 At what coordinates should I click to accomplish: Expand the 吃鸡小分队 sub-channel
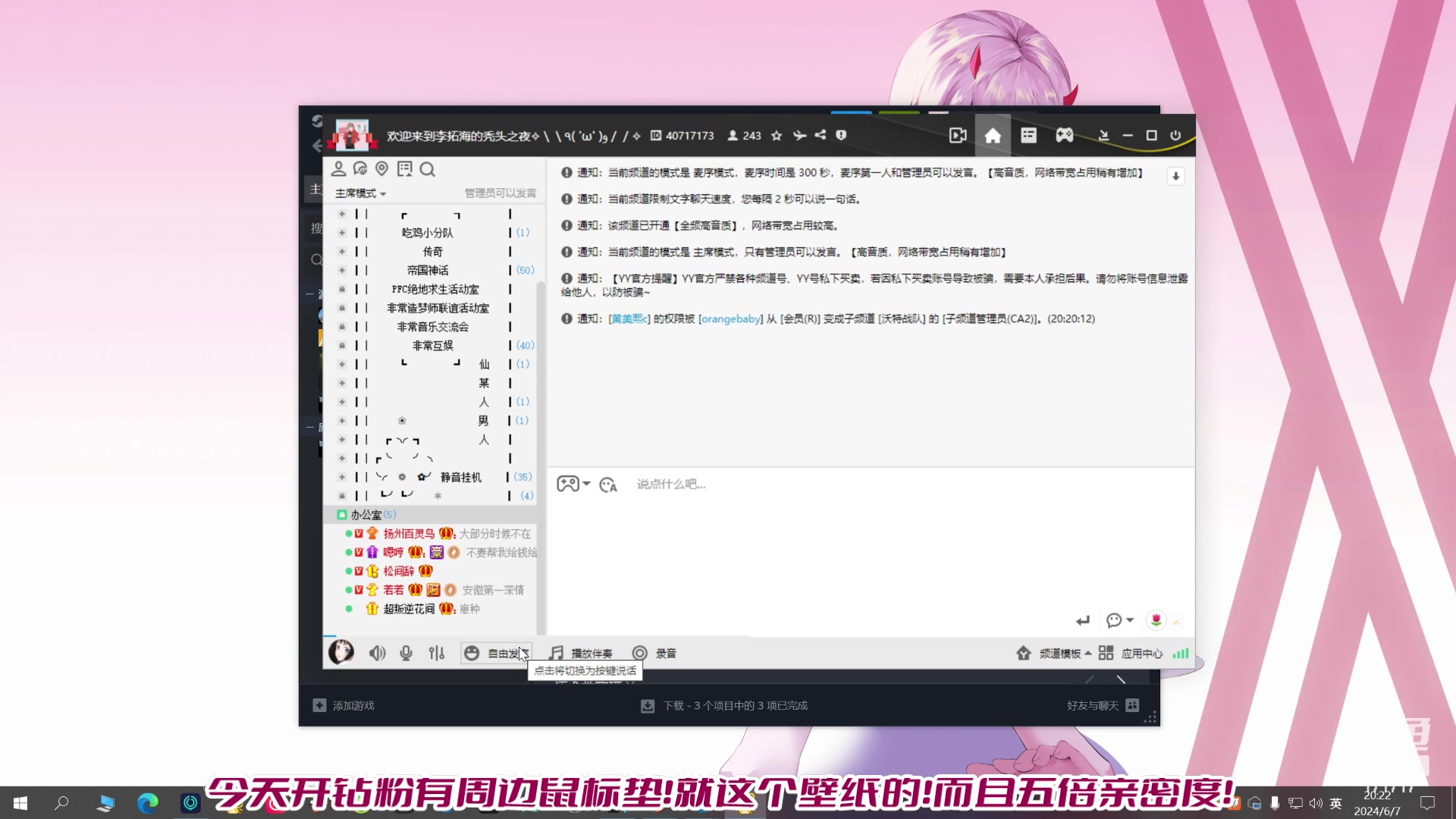point(342,233)
